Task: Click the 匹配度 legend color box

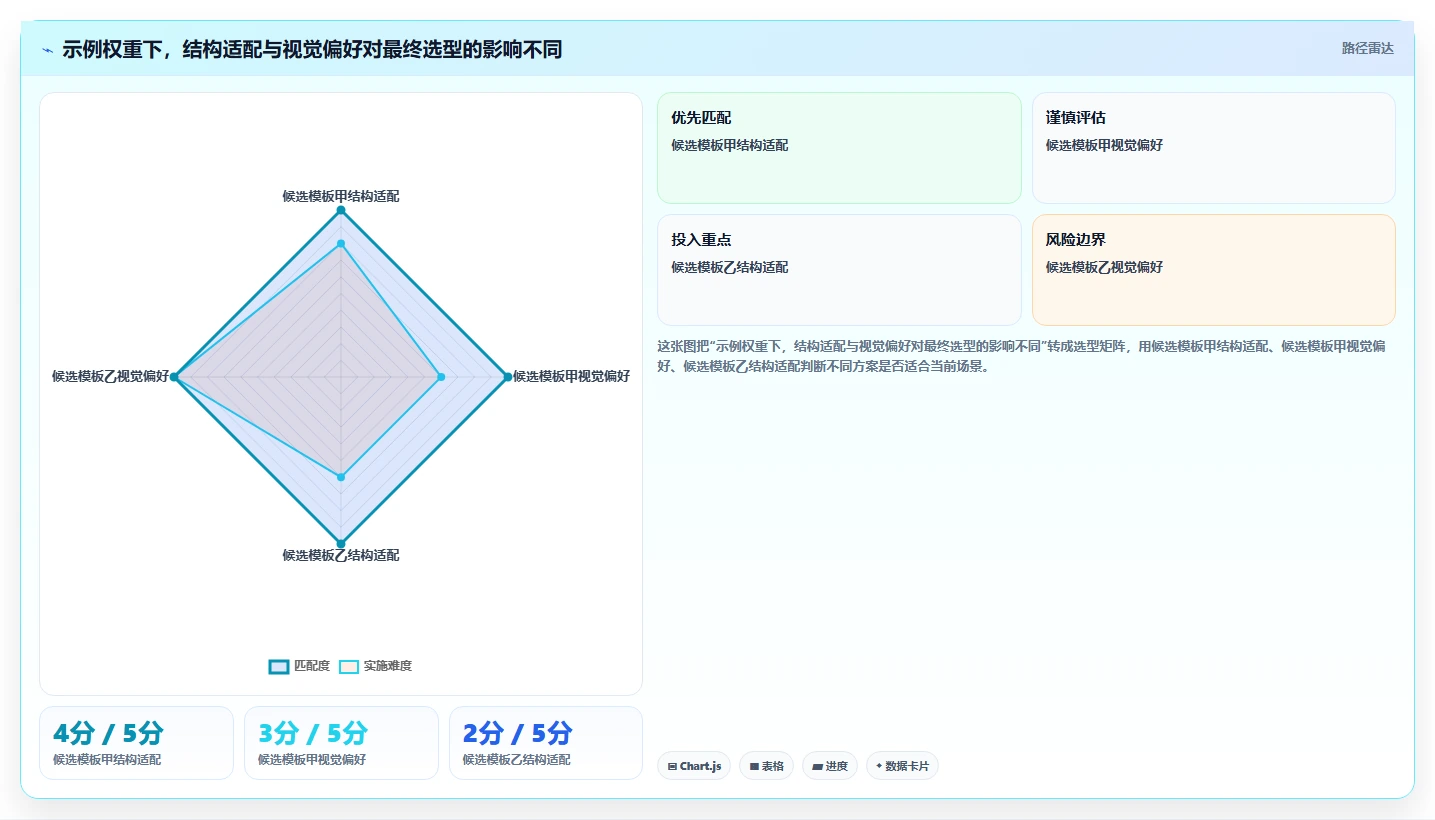Action: tap(279, 666)
